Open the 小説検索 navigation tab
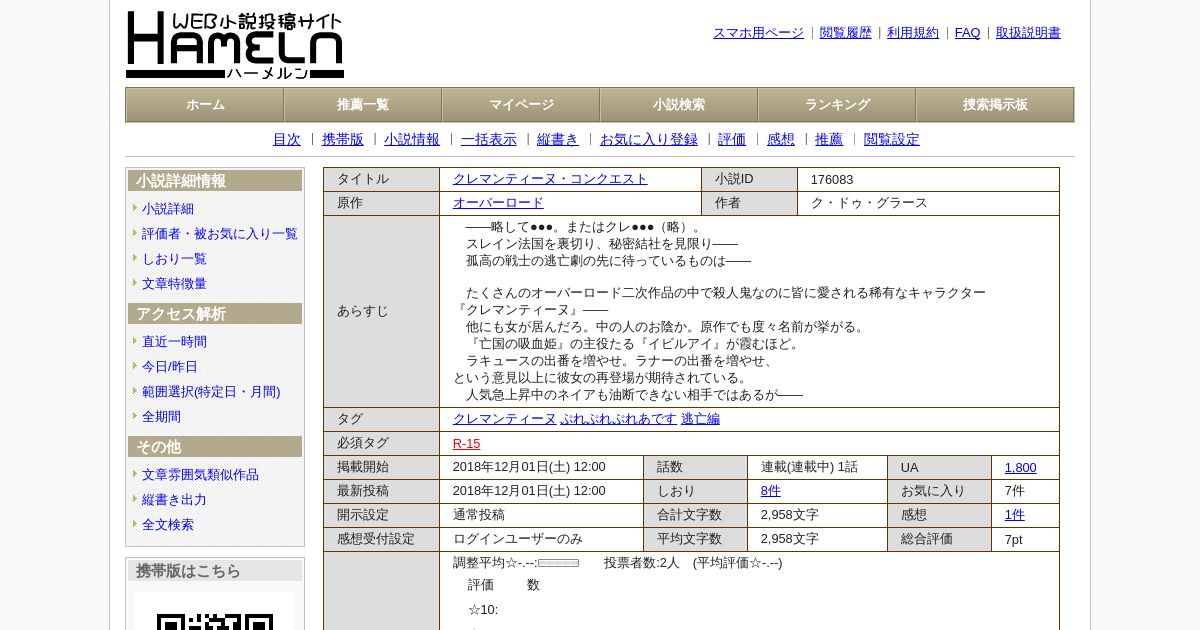Viewport: 1200px width, 630px height. coord(679,105)
